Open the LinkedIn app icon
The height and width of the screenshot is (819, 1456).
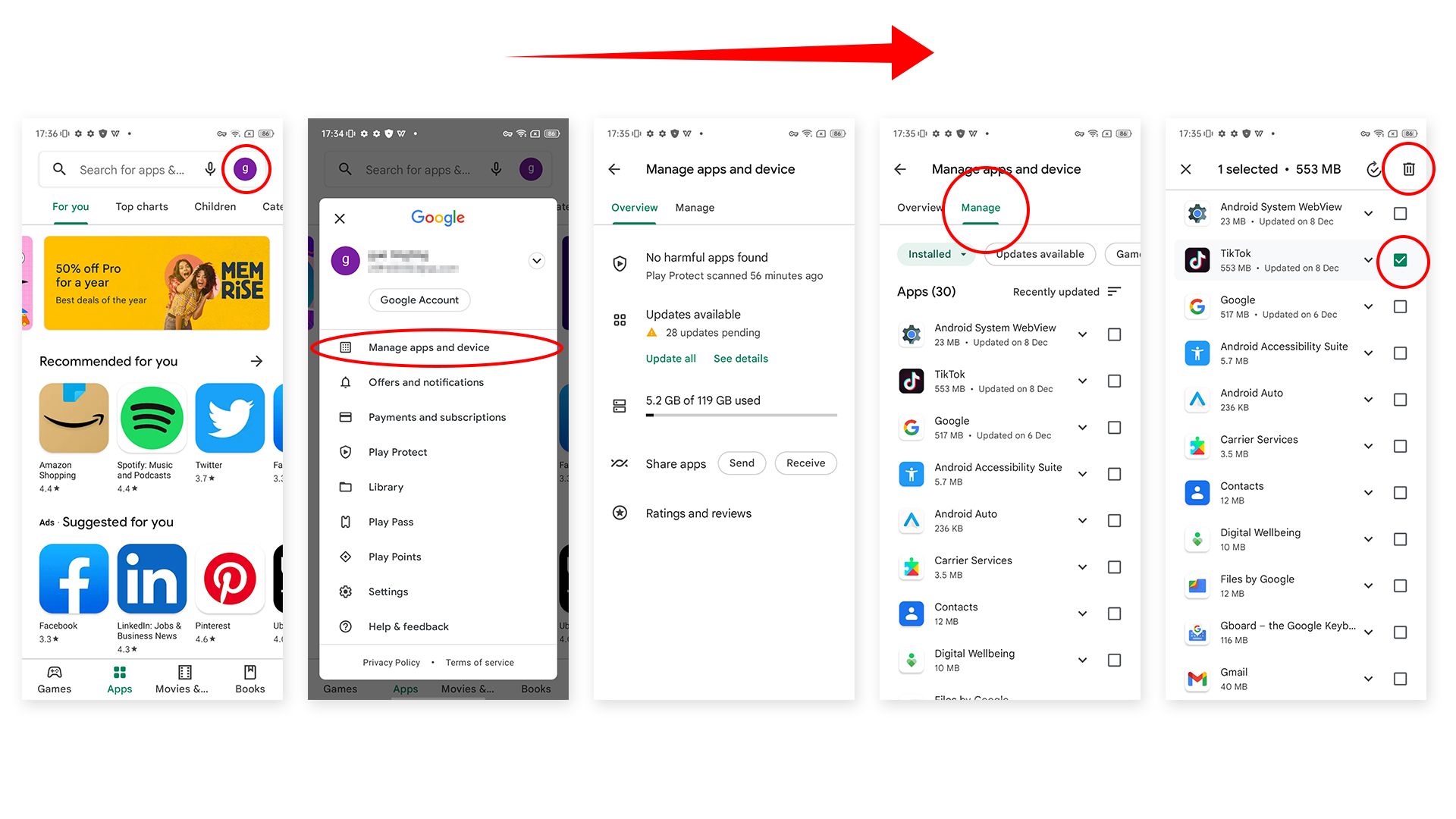(x=152, y=579)
